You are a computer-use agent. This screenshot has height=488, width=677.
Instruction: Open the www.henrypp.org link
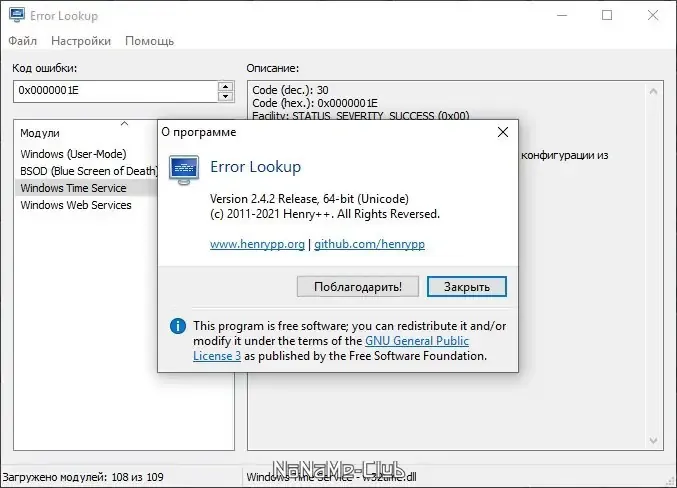[x=257, y=244]
